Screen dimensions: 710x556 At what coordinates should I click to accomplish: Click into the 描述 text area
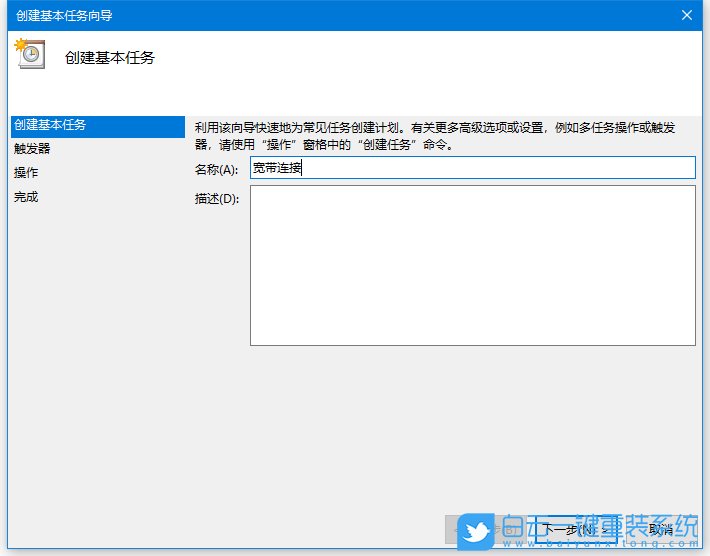click(x=473, y=265)
